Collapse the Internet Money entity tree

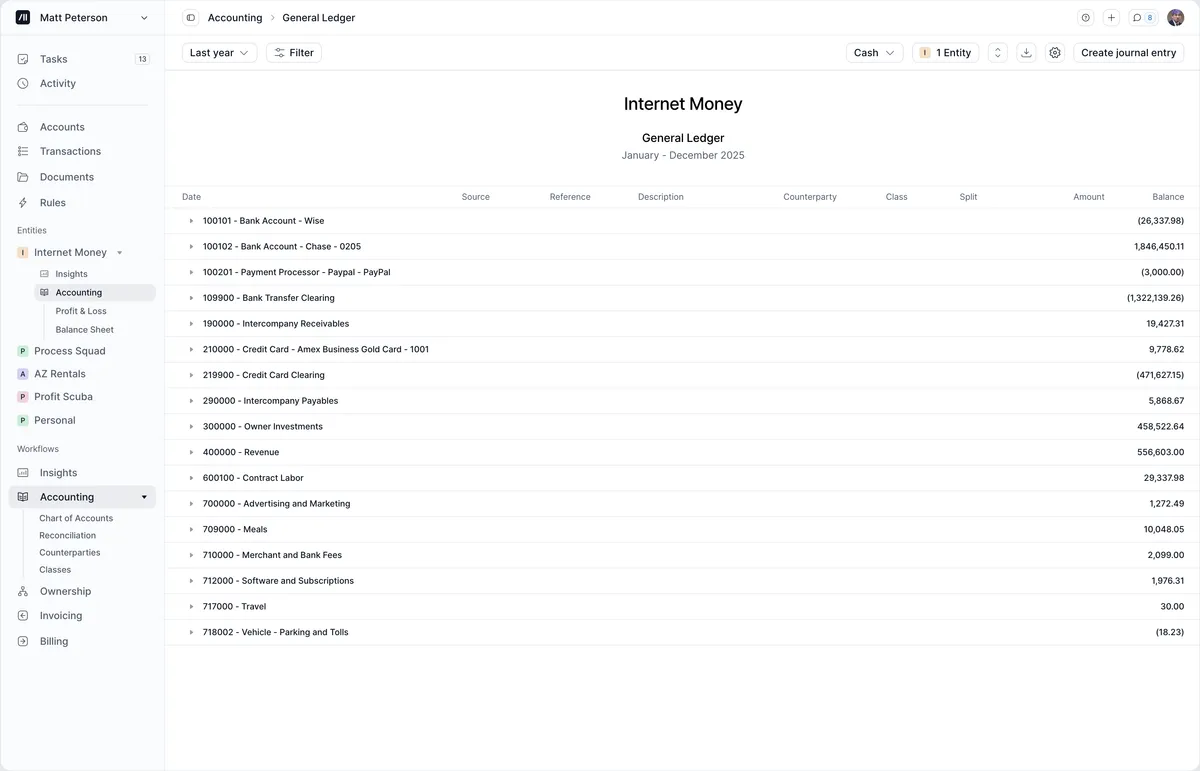[x=120, y=253]
